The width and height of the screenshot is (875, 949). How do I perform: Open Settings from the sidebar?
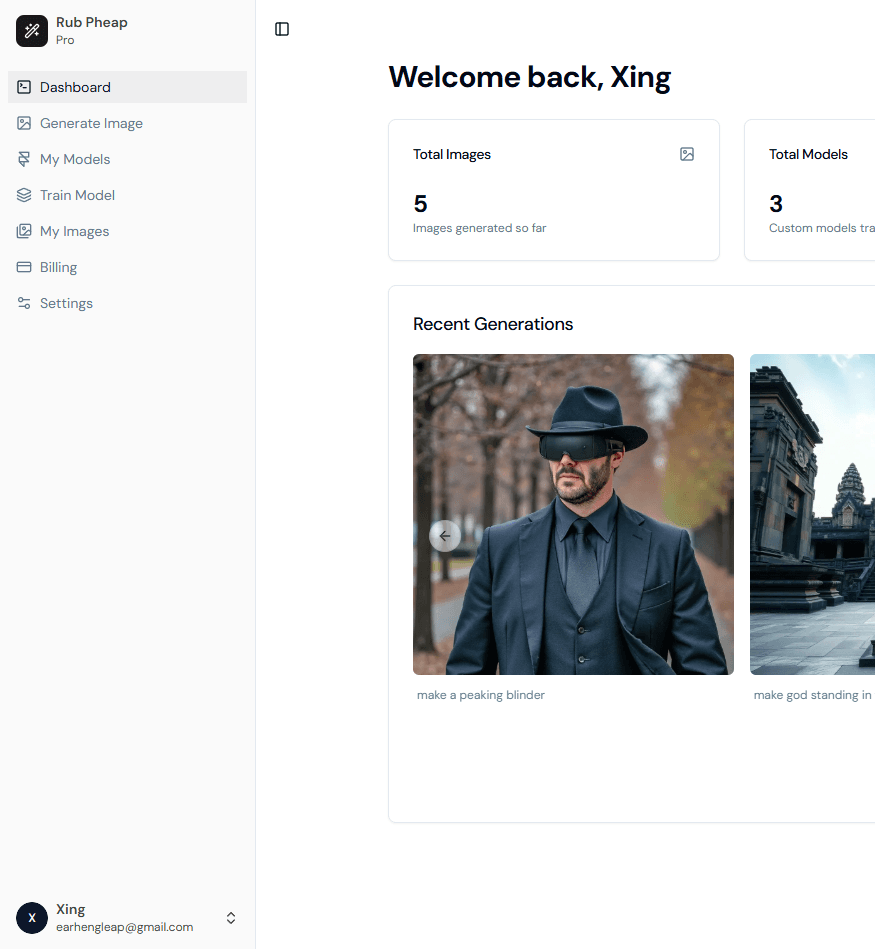click(128, 303)
